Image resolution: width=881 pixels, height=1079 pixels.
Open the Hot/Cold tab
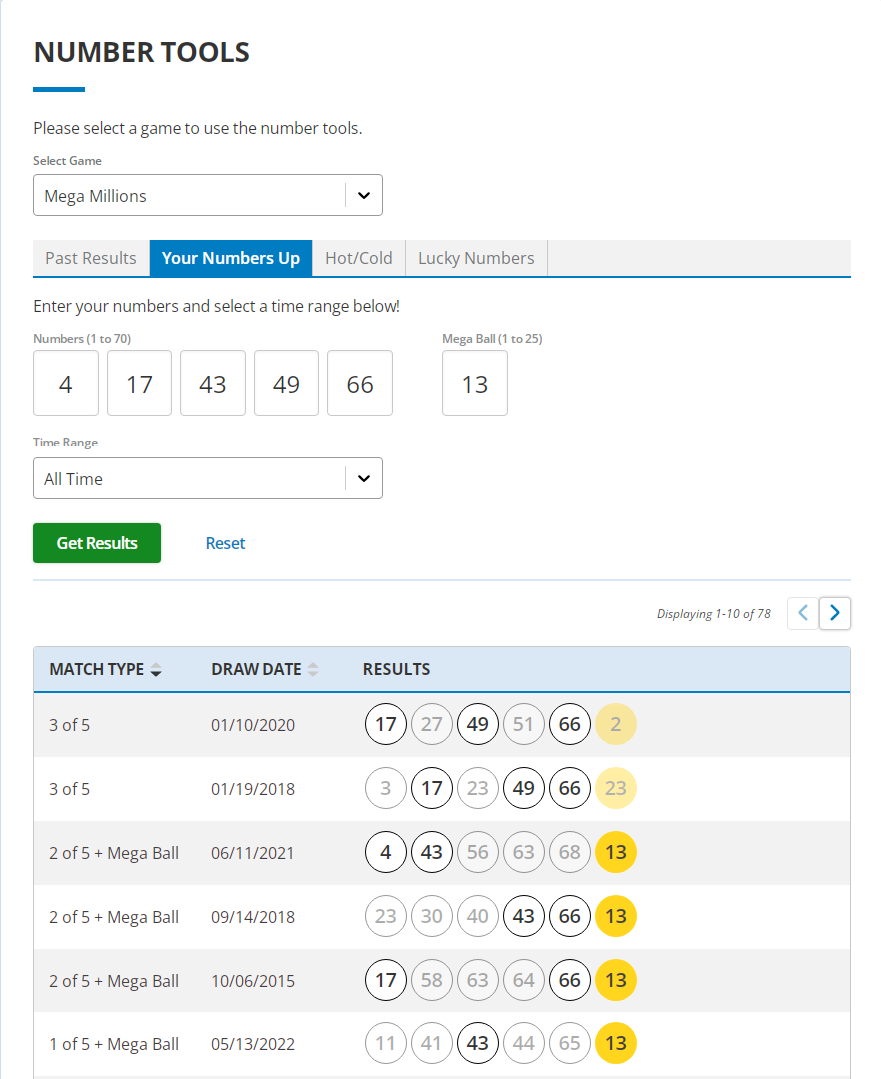pyautogui.click(x=359, y=258)
